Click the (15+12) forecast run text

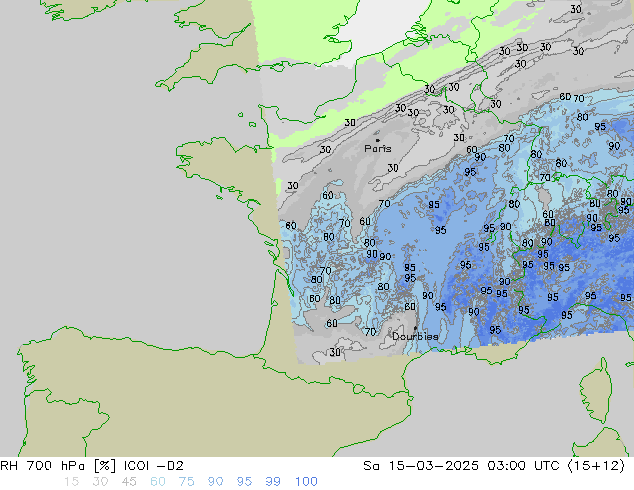(596, 466)
